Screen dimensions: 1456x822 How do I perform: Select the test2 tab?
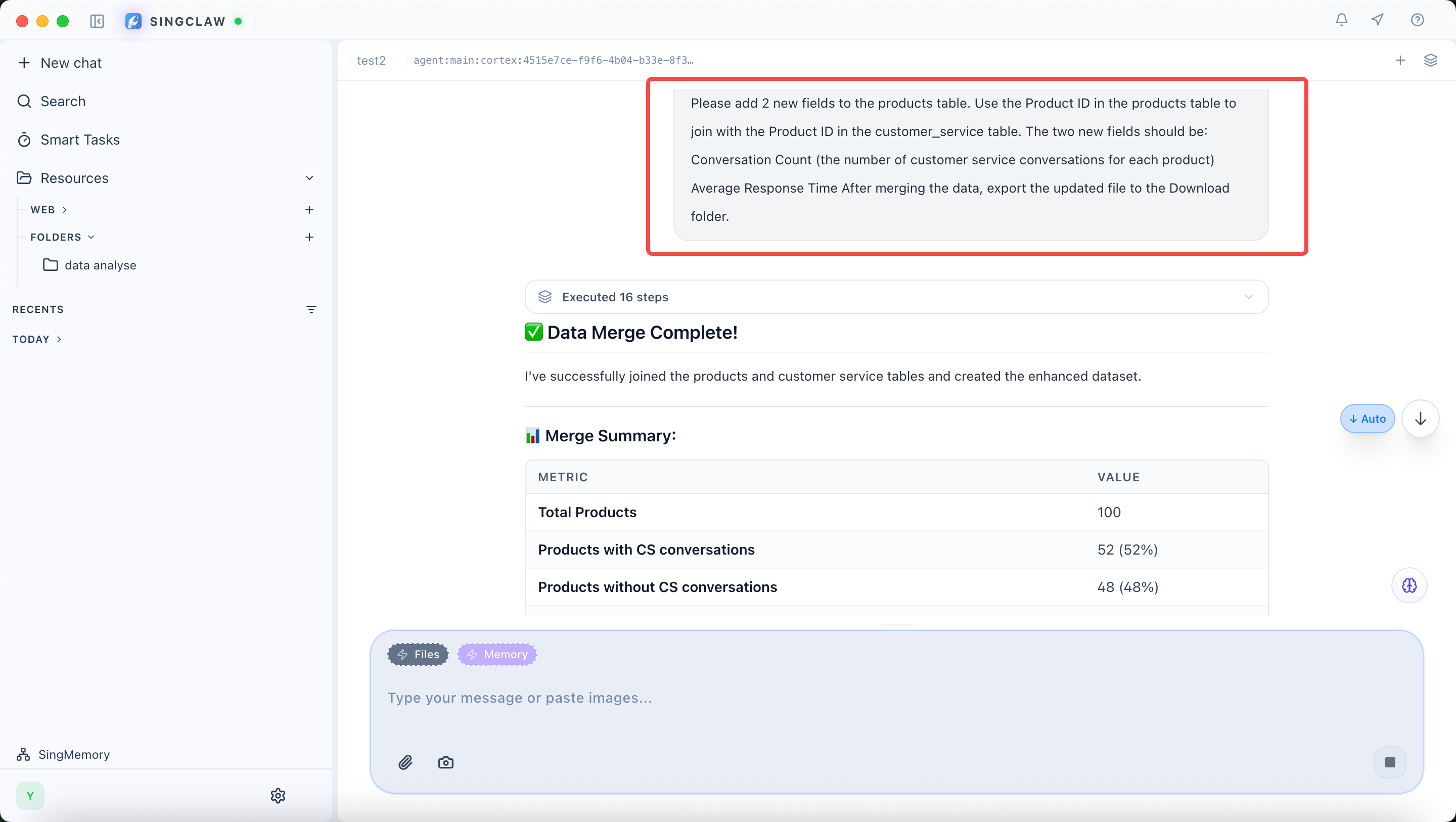pyautogui.click(x=372, y=61)
